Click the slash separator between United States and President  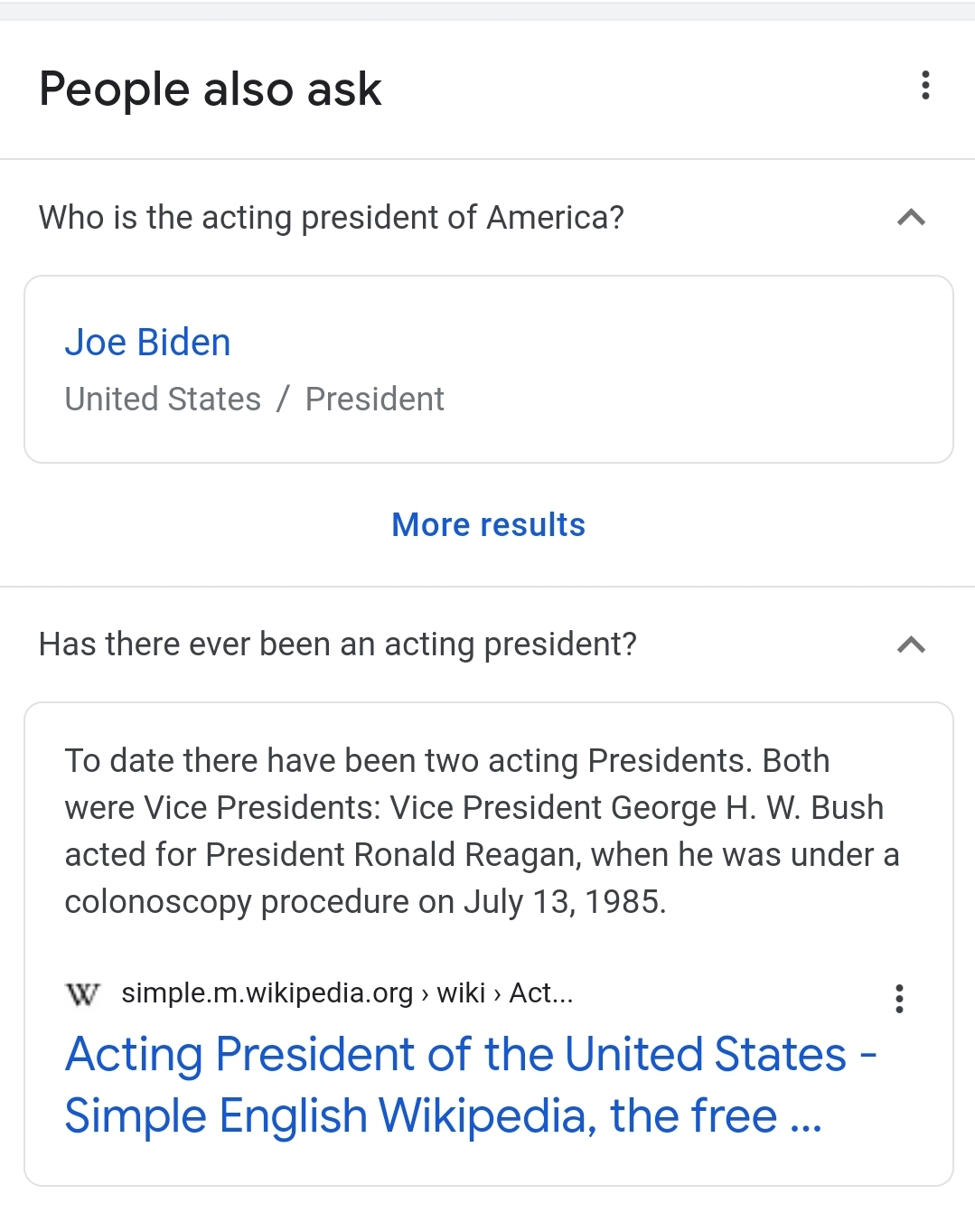pyautogui.click(x=284, y=400)
